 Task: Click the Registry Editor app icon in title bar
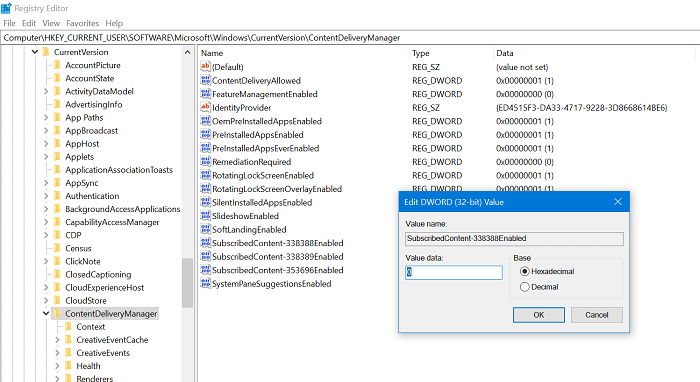click(x=6, y=8)
